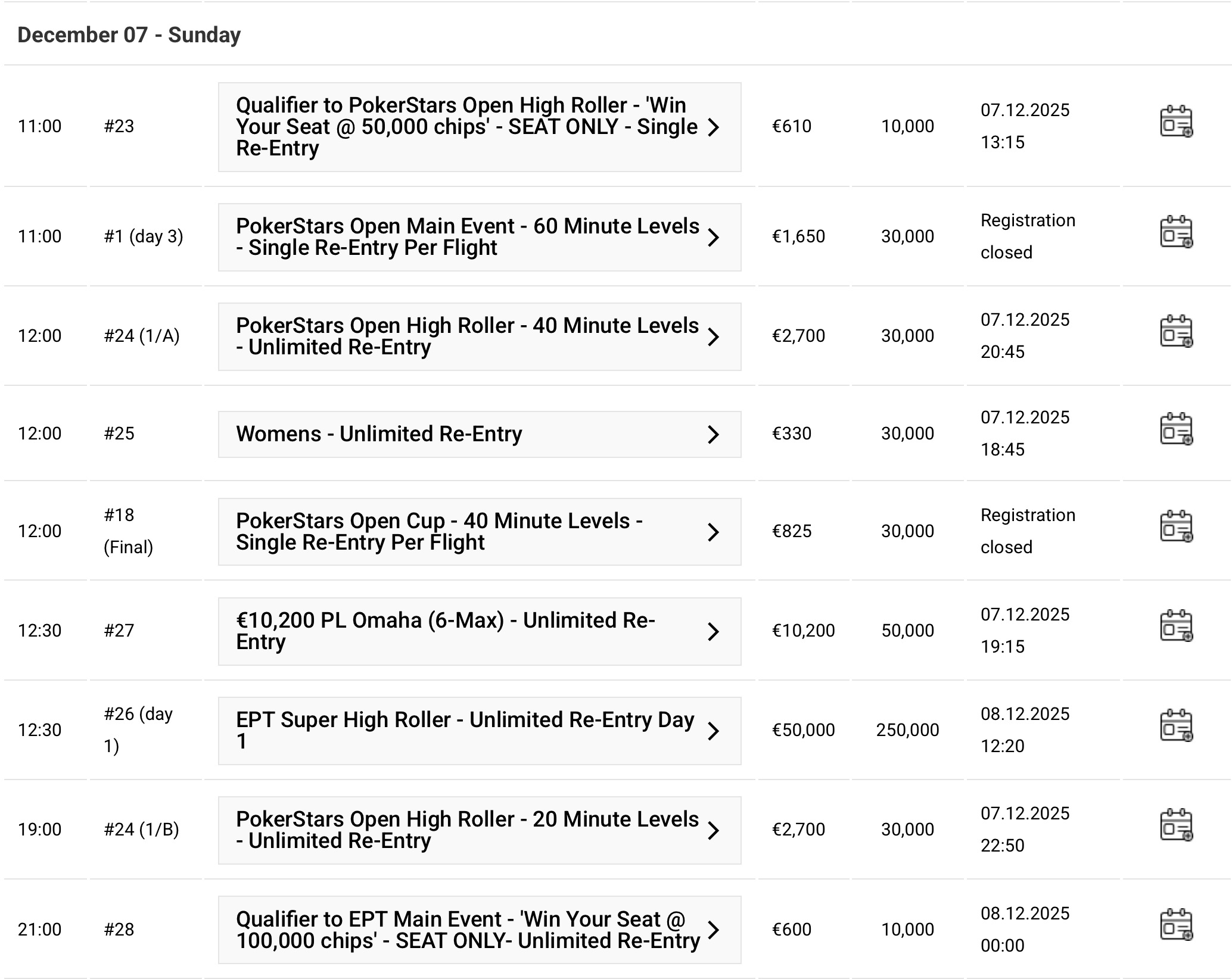The width and height of the screenshot is (1232, 979).
Task: Open PokerStars Open High Roller 20 Minute Levels
Action: tap(467, 830)
